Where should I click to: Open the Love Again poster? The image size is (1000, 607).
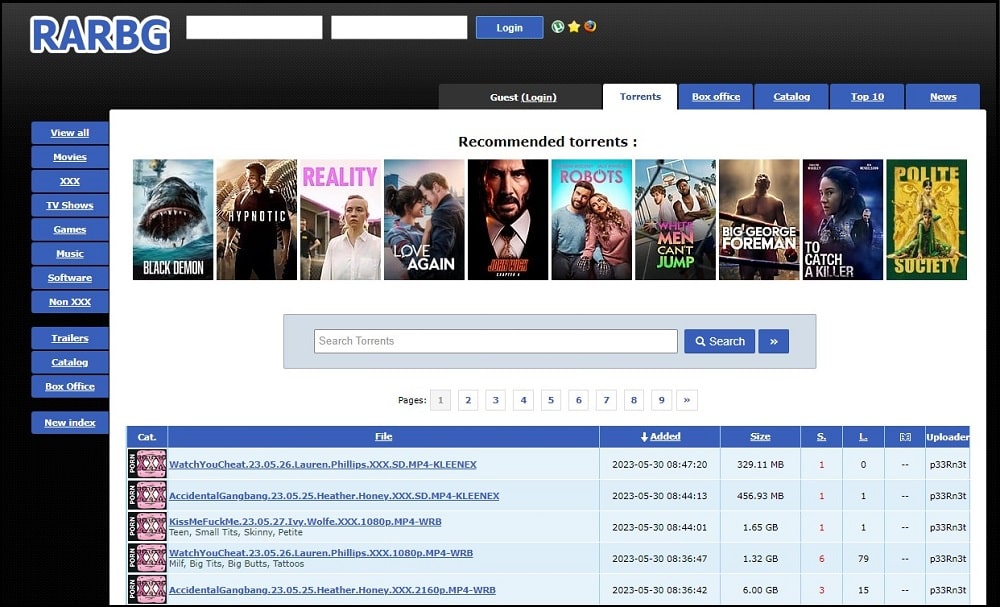(424, 219)
